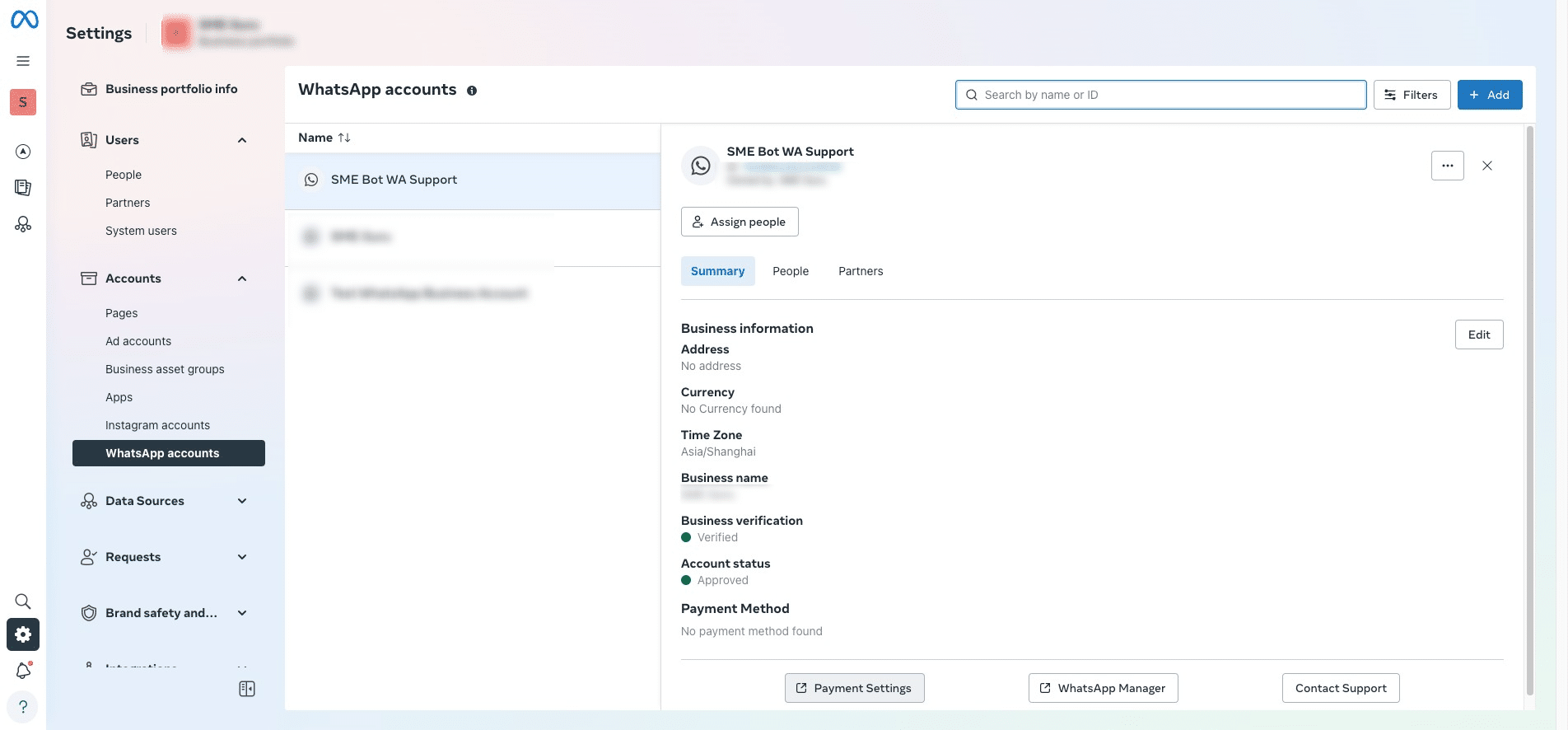Click Contact Support button
Image resolution: width=1568 pixels, height=730 pixels.
coord(1341,688)
